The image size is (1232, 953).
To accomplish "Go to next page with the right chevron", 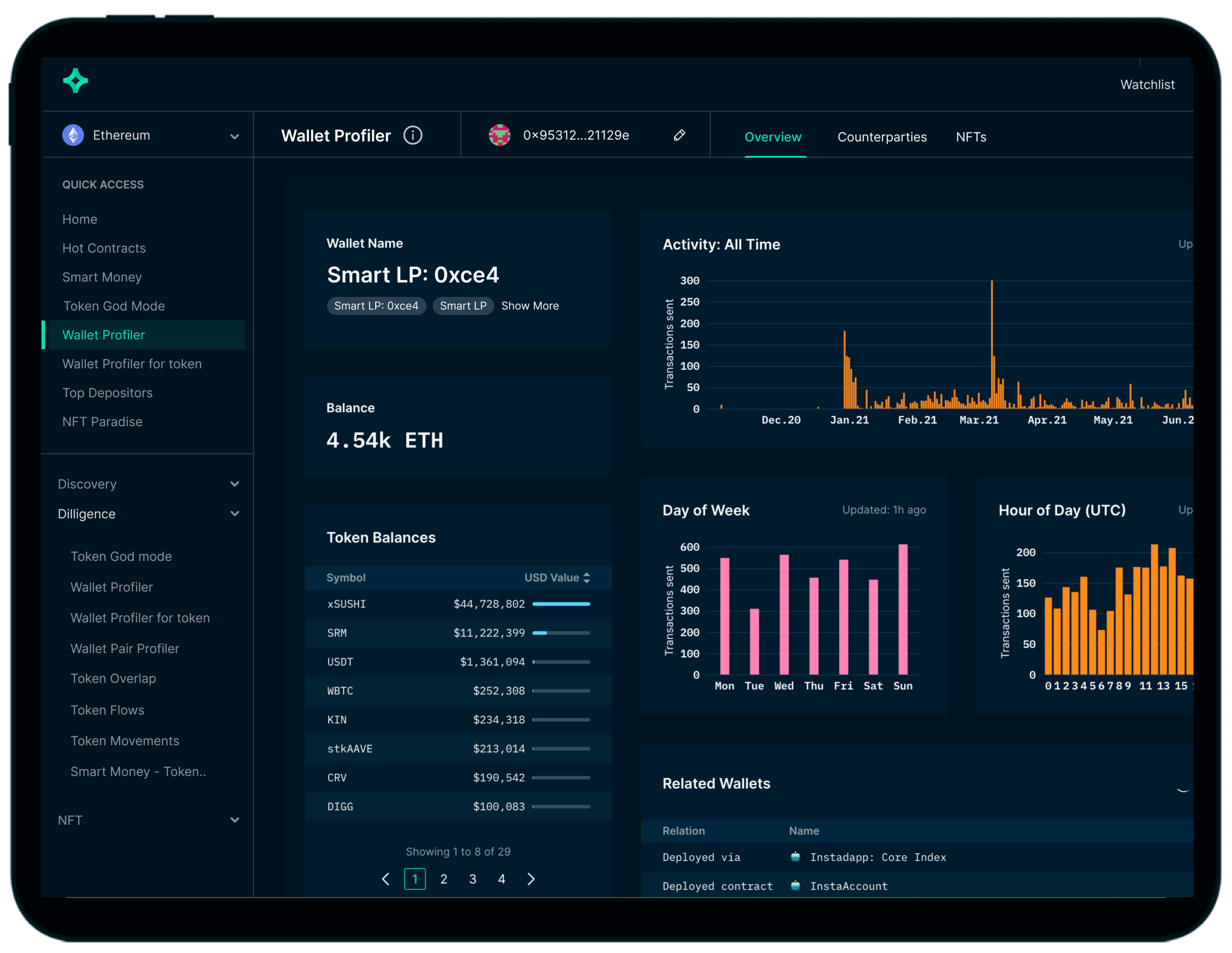I will [531, 879].
